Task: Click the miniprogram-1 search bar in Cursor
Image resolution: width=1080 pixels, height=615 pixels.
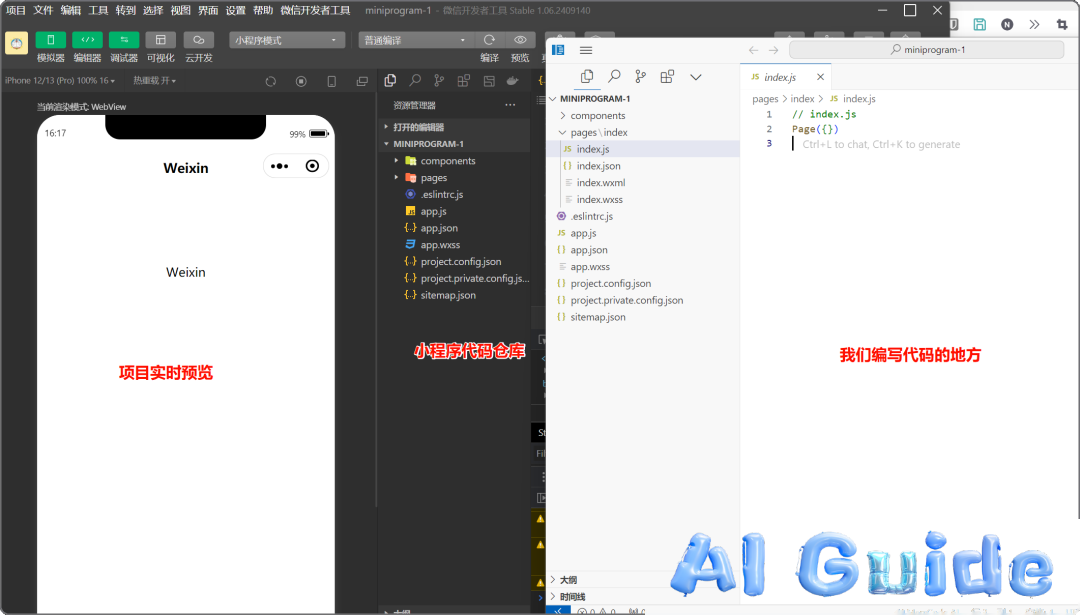Action: tap(926, 50)
